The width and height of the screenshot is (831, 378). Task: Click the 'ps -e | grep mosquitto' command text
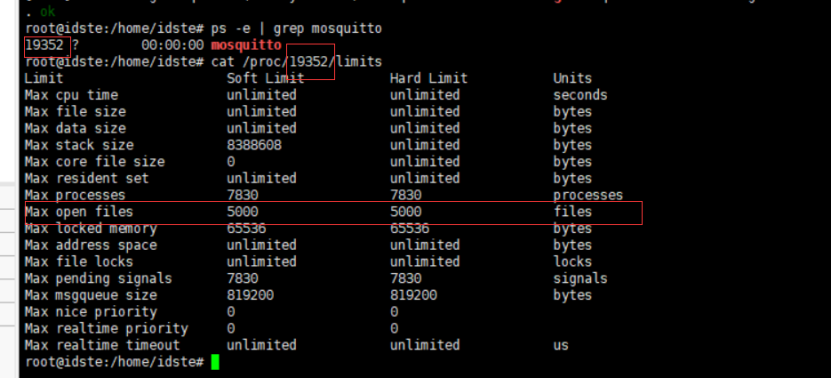pos(296,29)
